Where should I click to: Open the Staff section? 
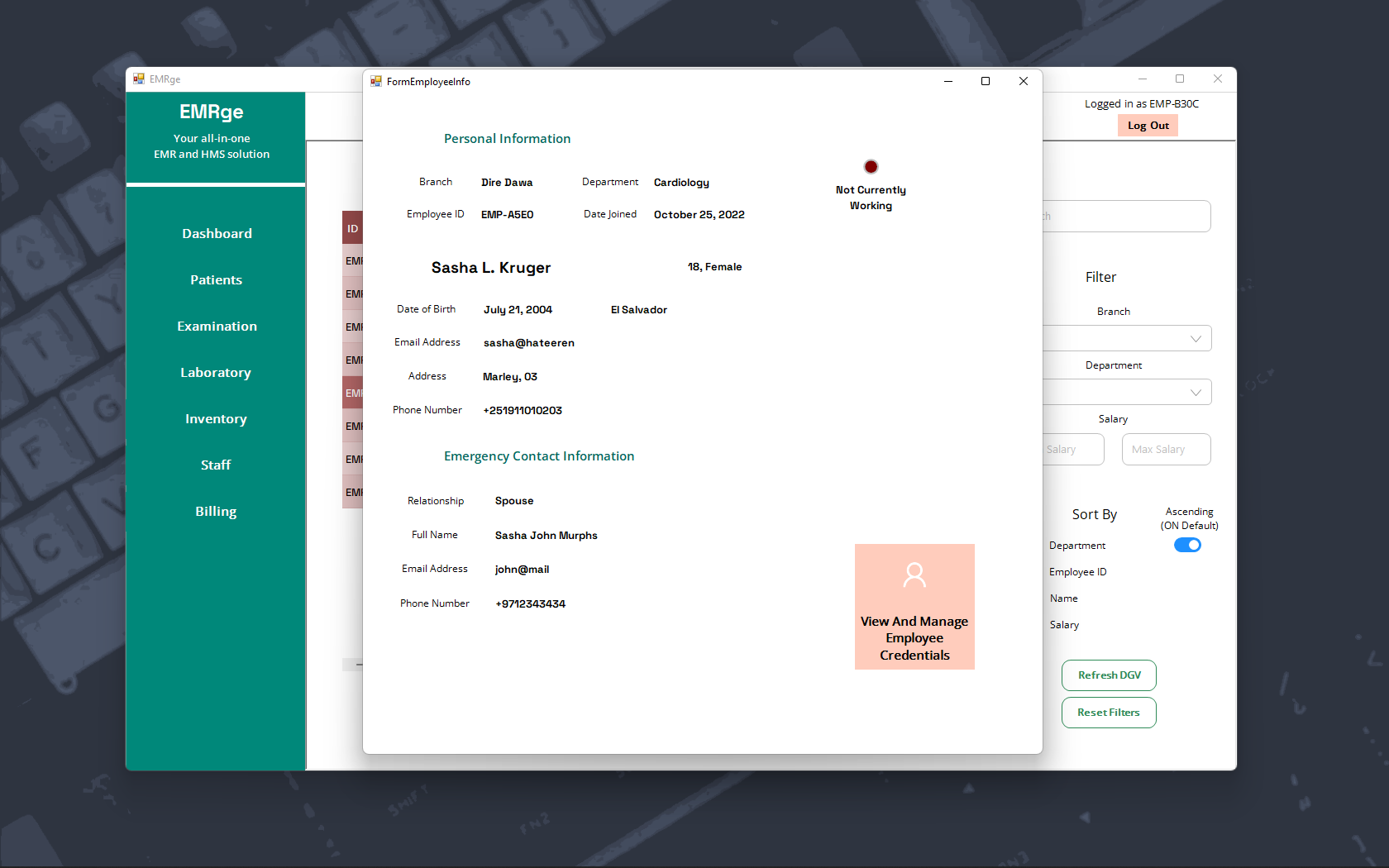[216, 465]
